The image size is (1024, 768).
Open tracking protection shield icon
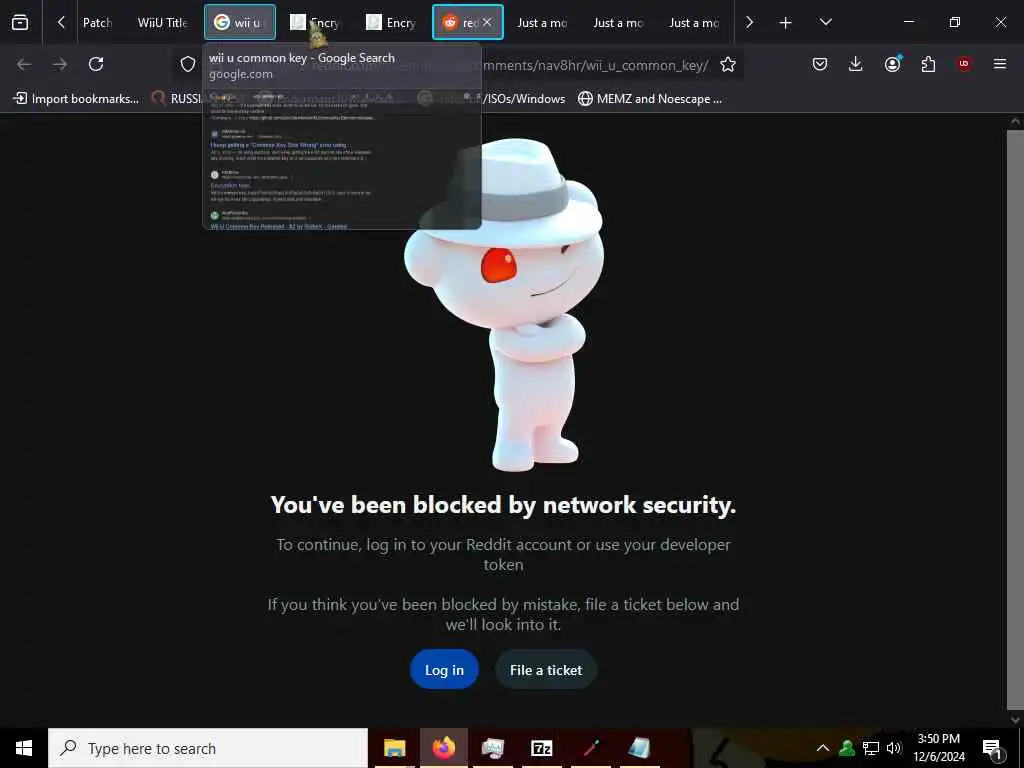point(188,64)
